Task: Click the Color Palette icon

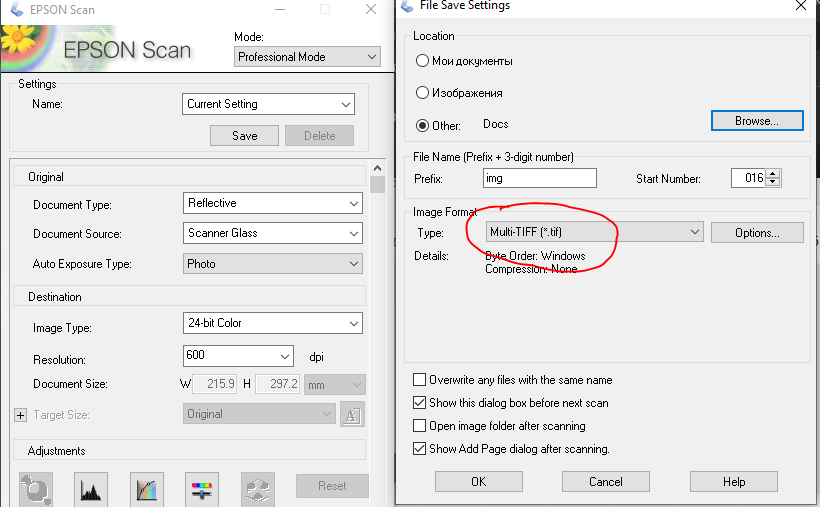Action: tap(258, 489)
